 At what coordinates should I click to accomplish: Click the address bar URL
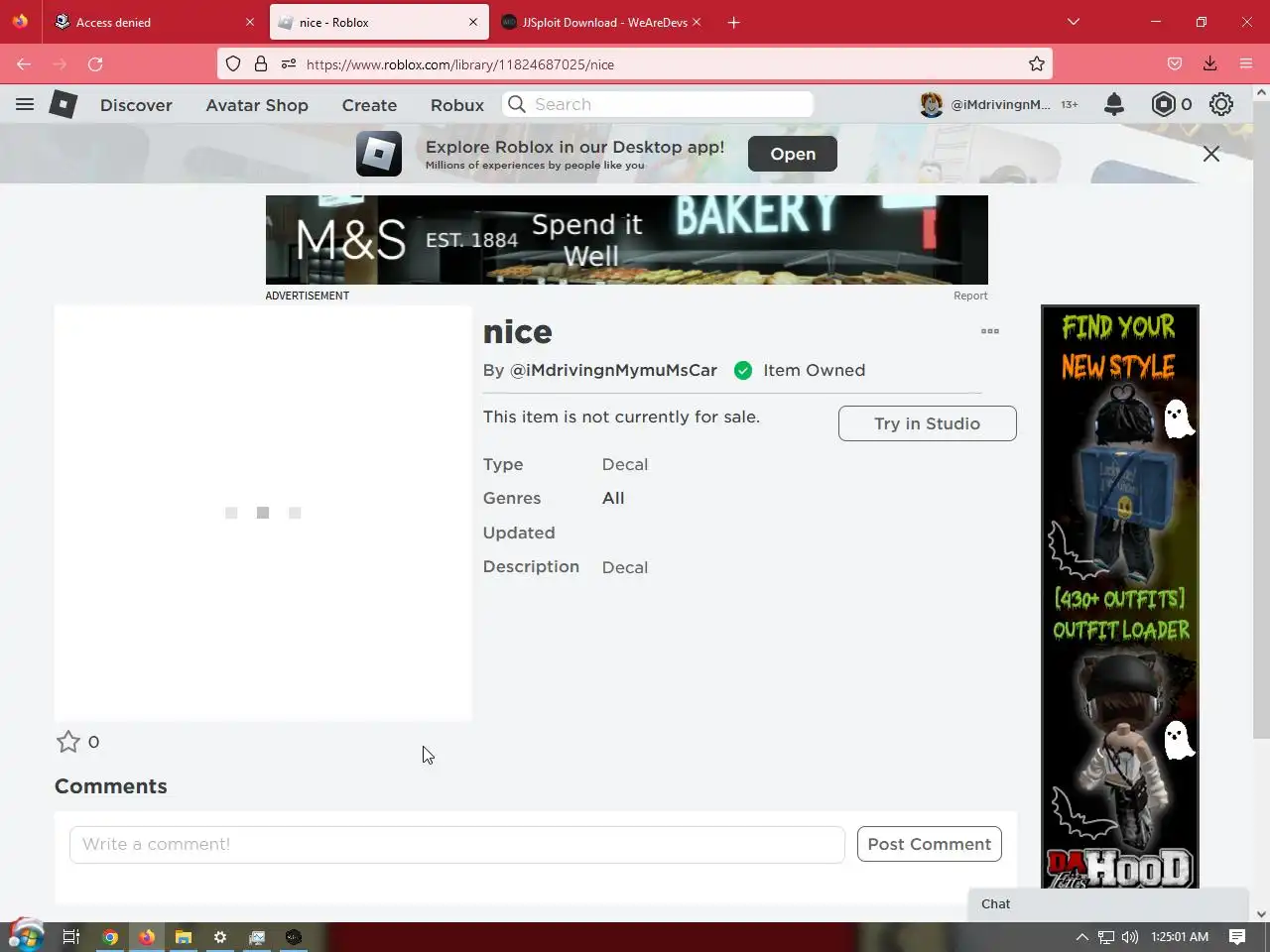click(x=460, y=64)
